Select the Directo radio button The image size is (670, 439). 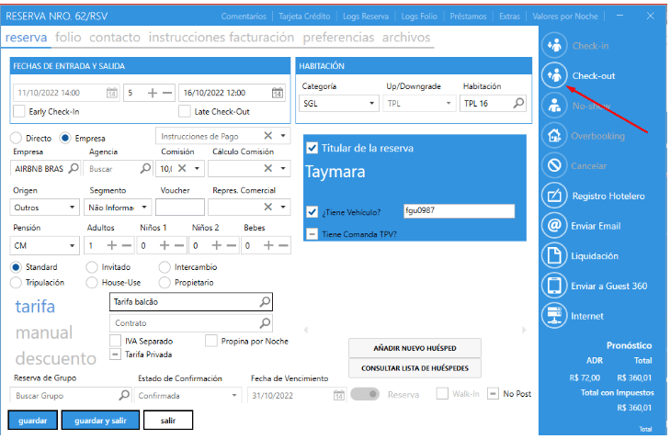[16, 137]
